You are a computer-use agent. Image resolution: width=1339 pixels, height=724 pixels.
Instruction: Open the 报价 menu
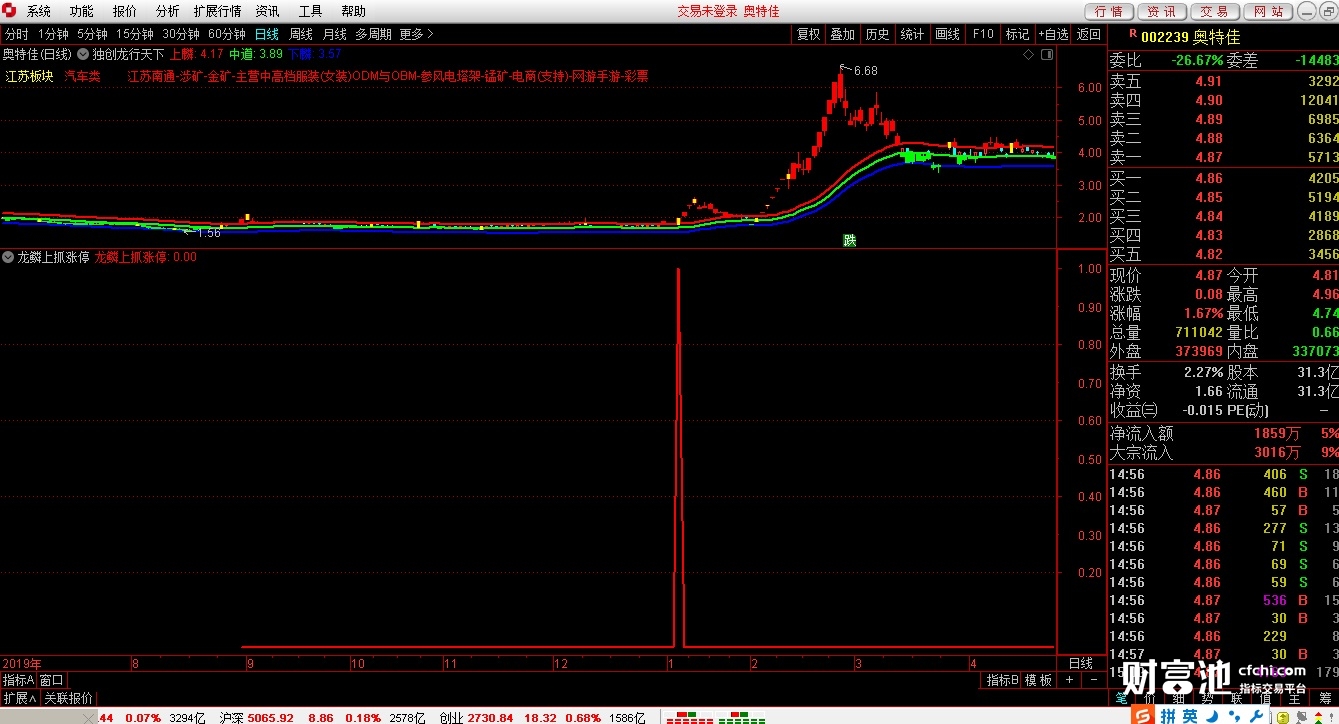(125, 11)
